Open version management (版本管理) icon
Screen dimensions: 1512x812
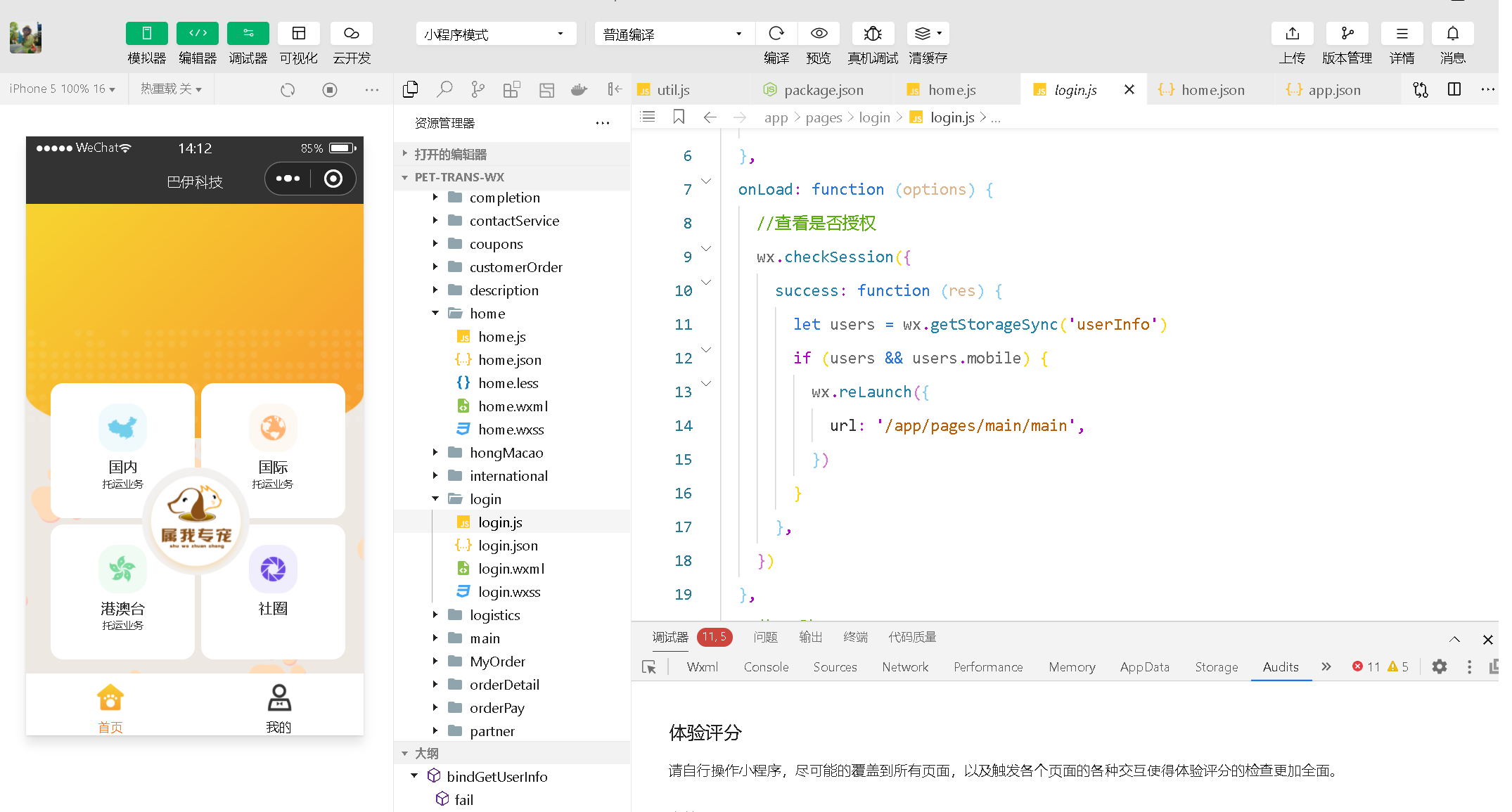[x=1347, y=33]
